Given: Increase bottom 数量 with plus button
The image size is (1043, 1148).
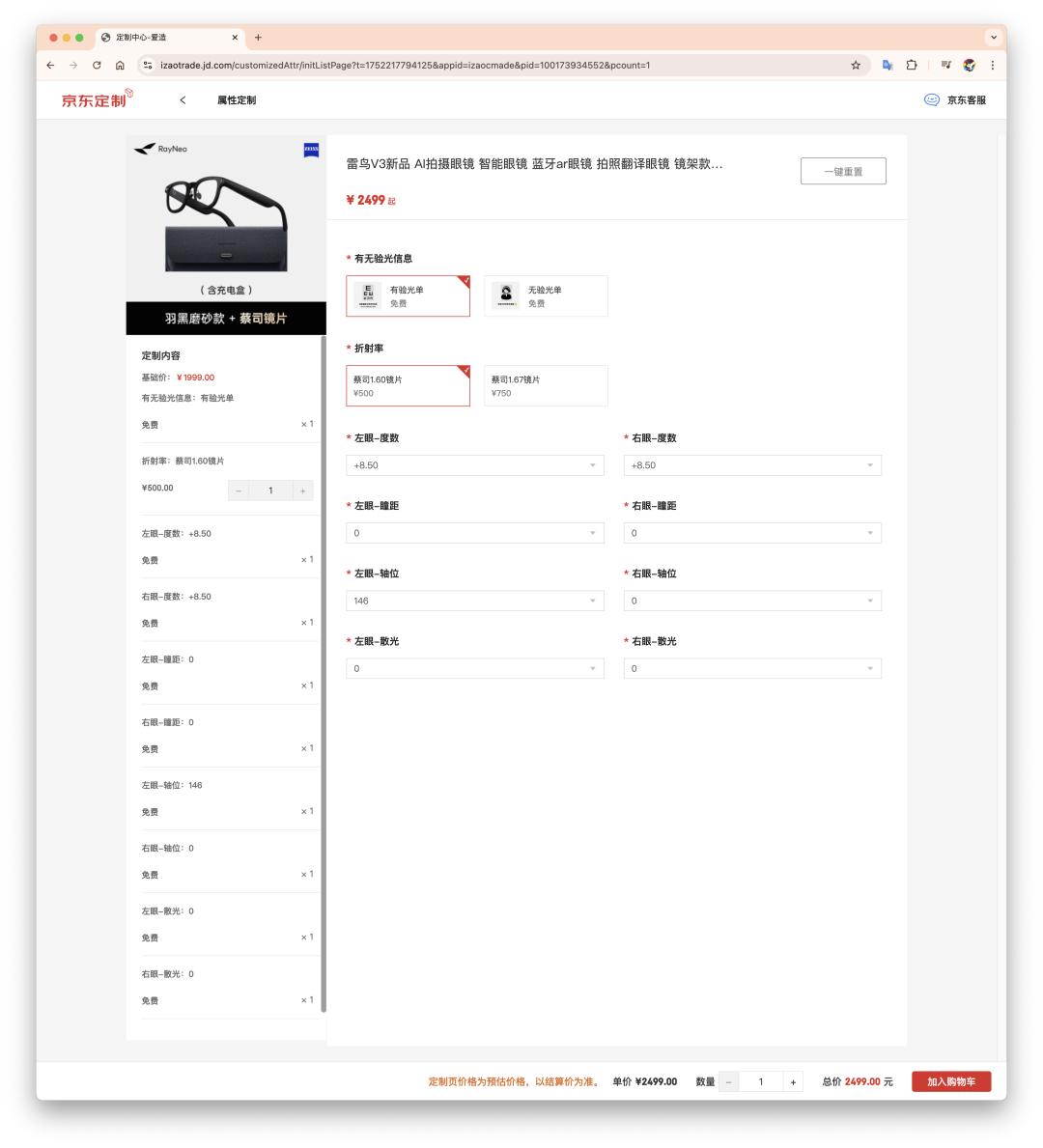Looking at the screenshot, I should pos(793,1082).
